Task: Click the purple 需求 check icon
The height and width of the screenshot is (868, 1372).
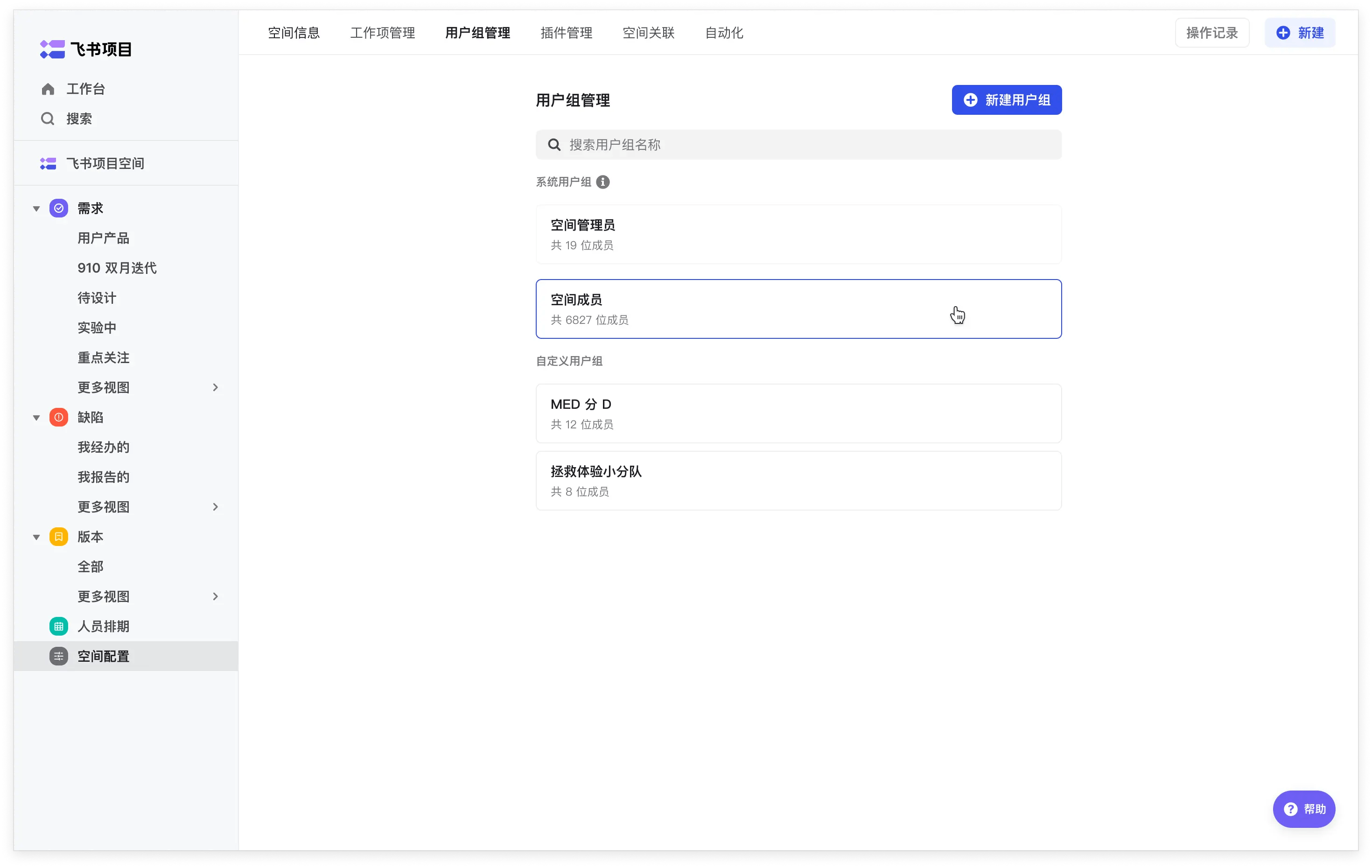Action: pyautogui.click(x=59, y=208)
